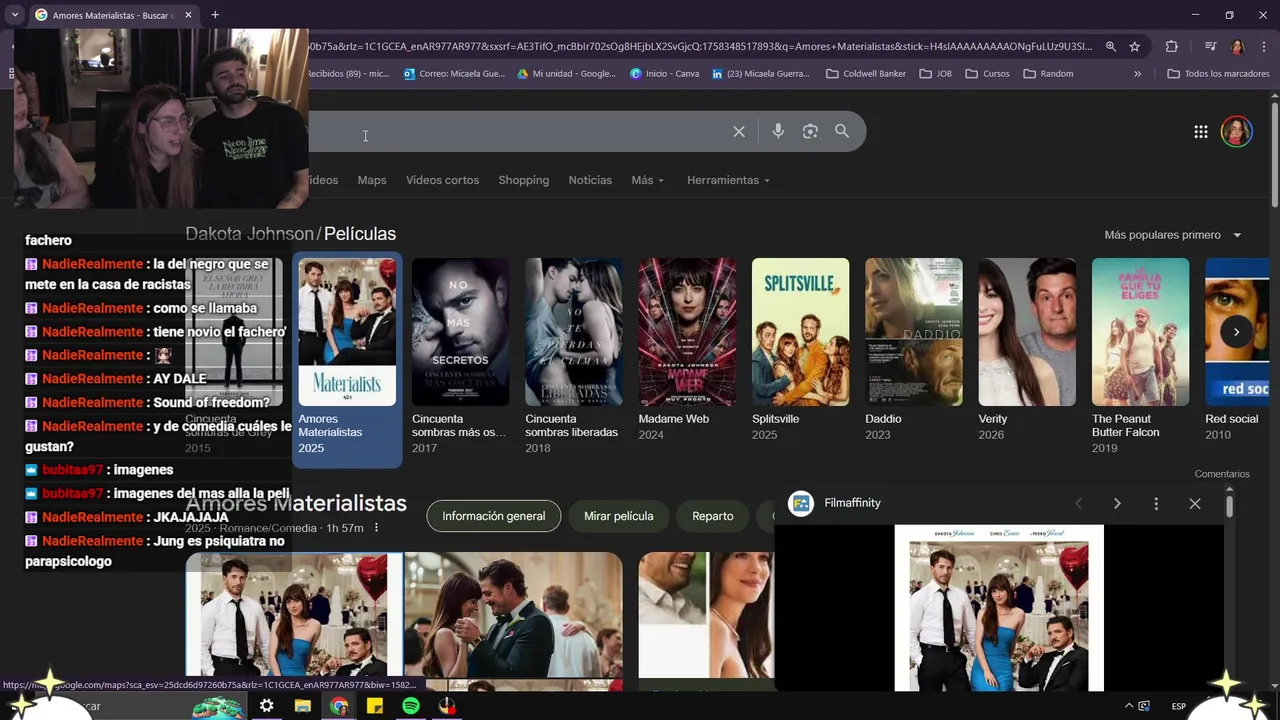
Task: Close the Amores Materialistas tab
Action: (188, 15)
